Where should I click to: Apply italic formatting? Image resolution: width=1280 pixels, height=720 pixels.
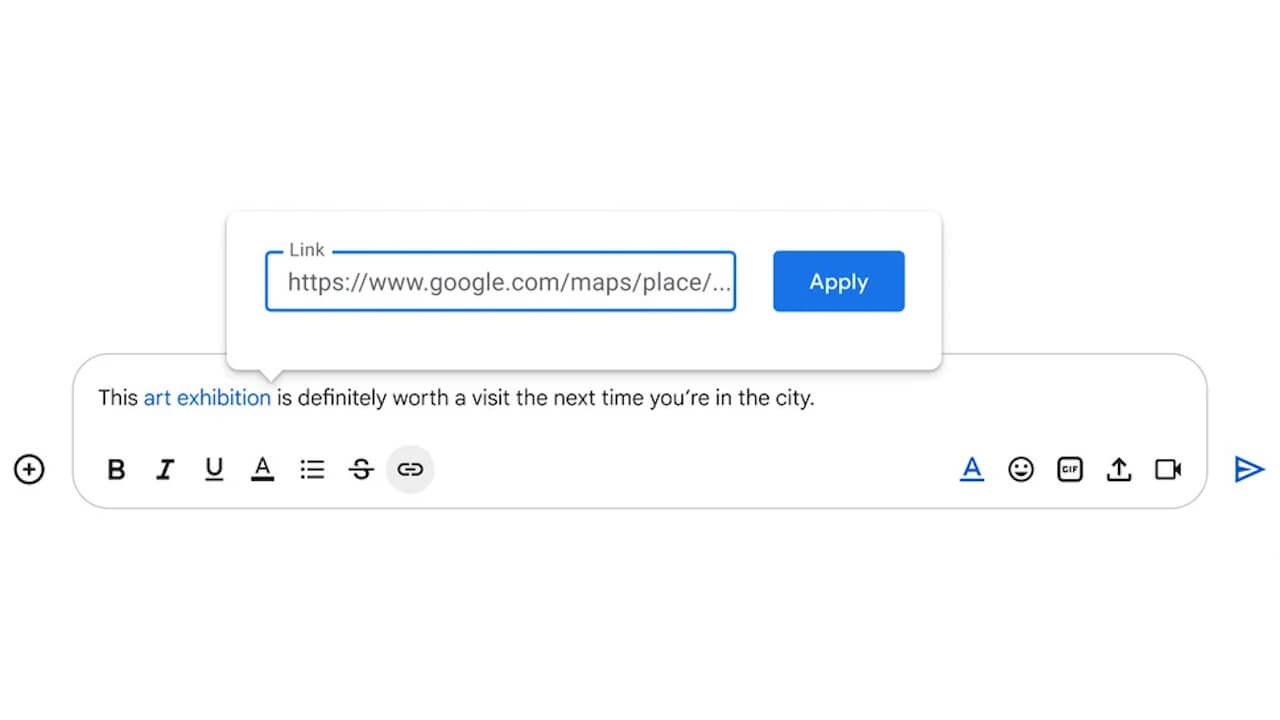pyautogui.click(x=165, y=469)
